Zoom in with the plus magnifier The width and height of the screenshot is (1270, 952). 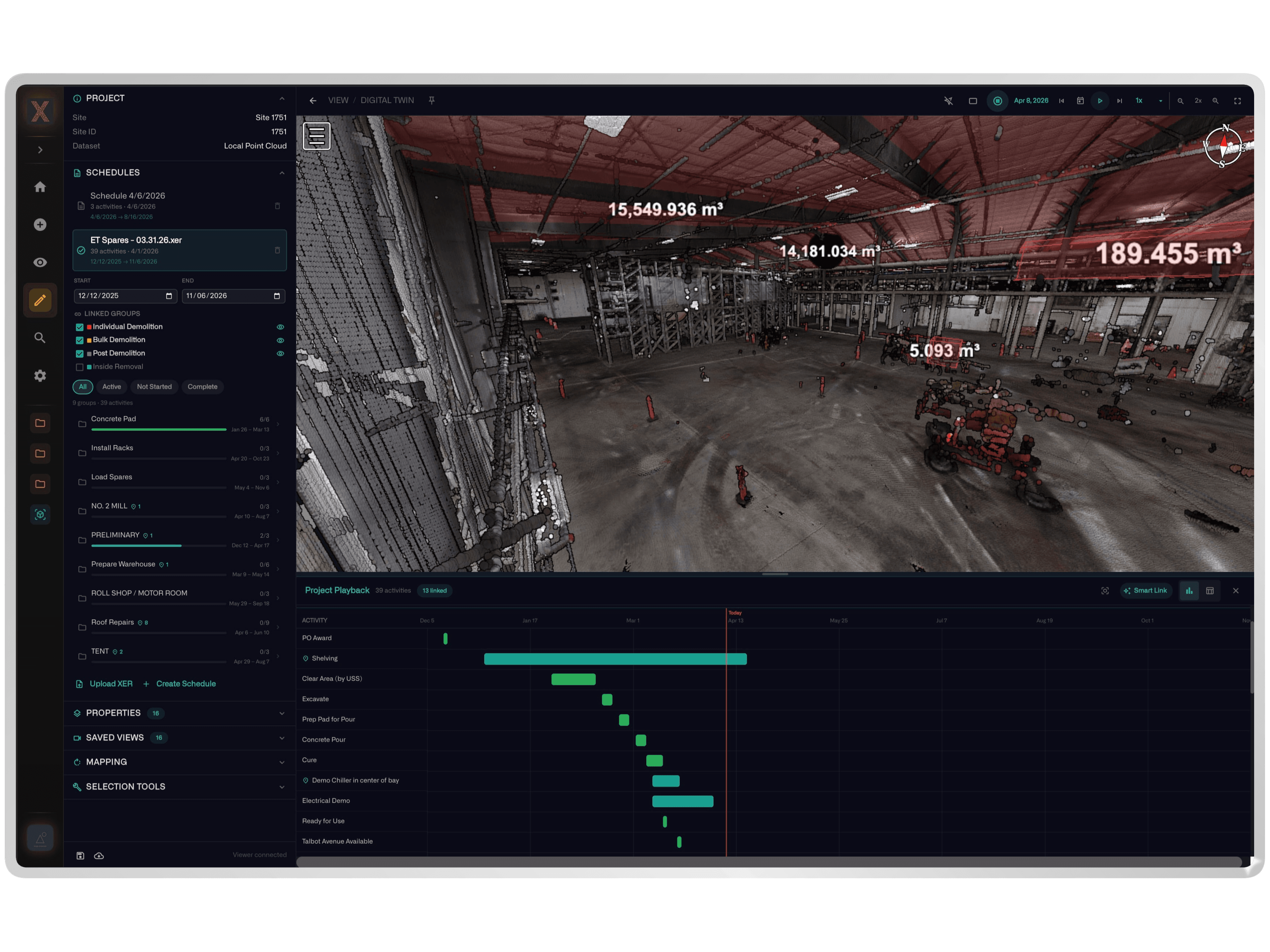(x=1215, y=101)
